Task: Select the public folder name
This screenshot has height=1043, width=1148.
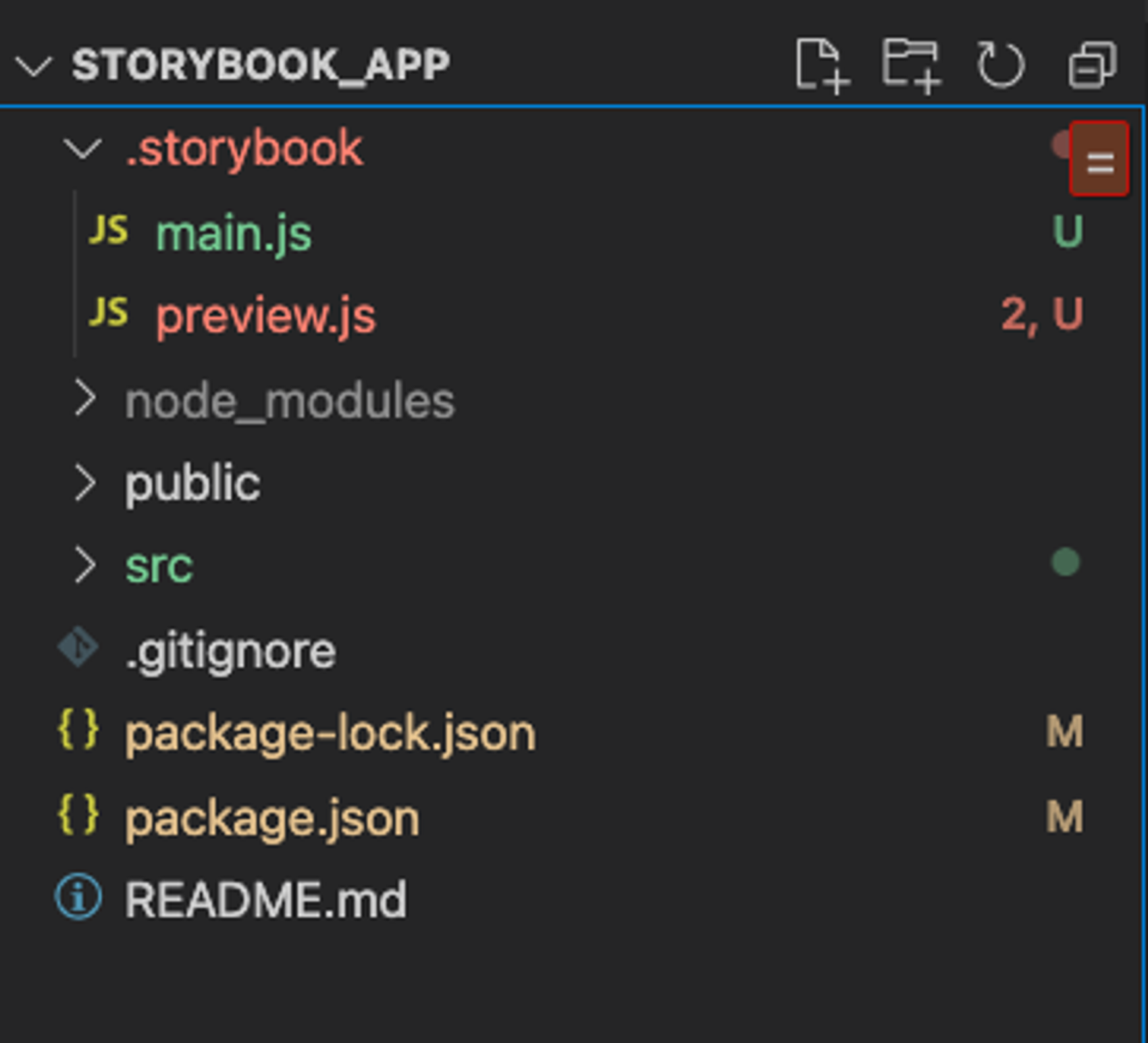Action: [x=192, y=483]
